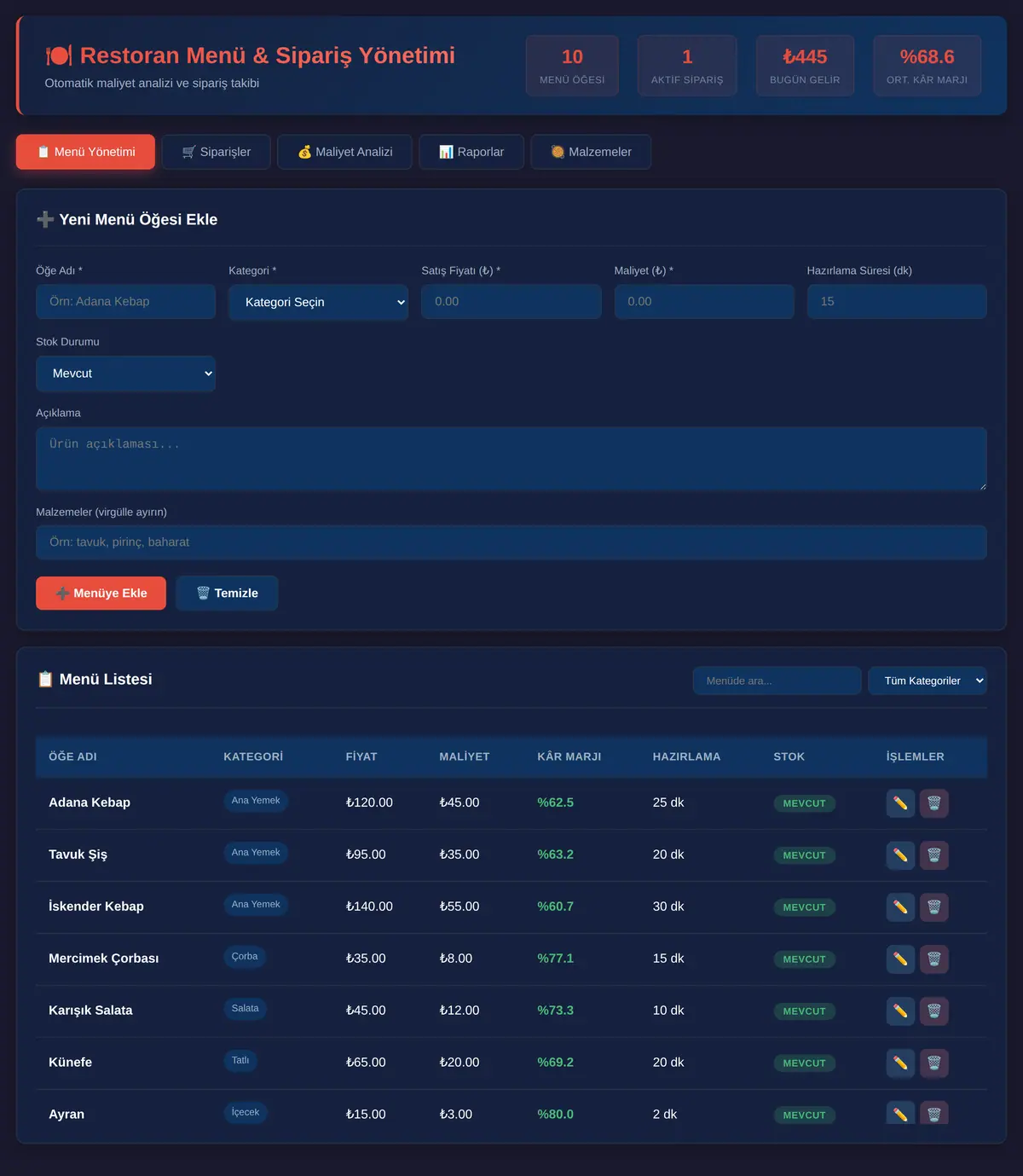Go to the Raporlar tab
Viewport: 1023px width, 1176px height.
click(x=471, y=152)
